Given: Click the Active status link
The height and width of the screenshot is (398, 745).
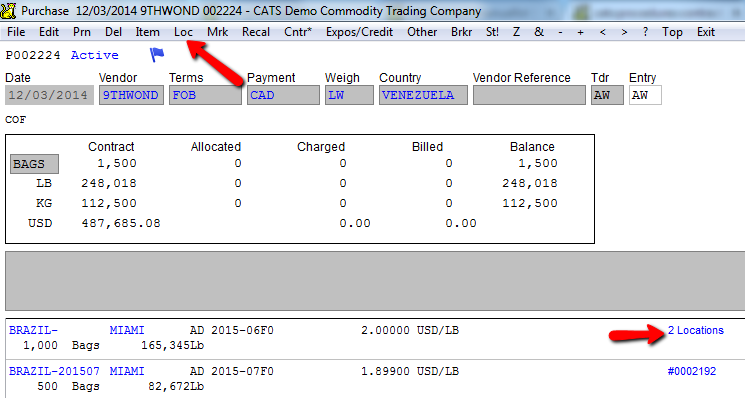Looking at the screenshot, I should click(95, 55).
